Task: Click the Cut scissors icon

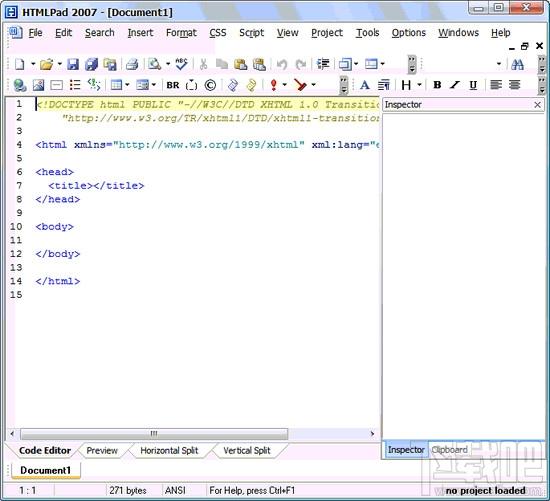Action: click(x=203, y=64)
